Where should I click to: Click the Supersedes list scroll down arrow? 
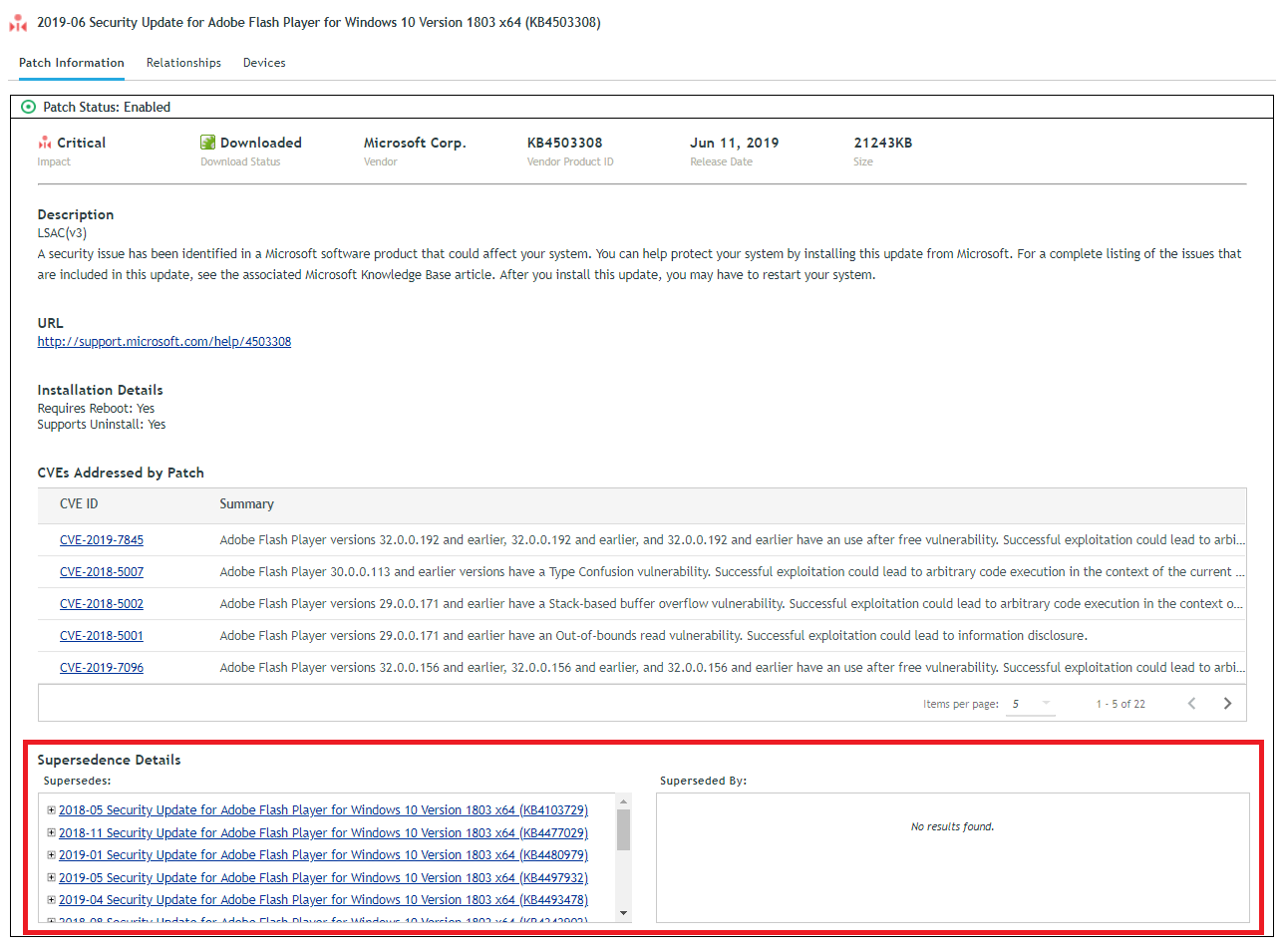[x=623, y=913]
